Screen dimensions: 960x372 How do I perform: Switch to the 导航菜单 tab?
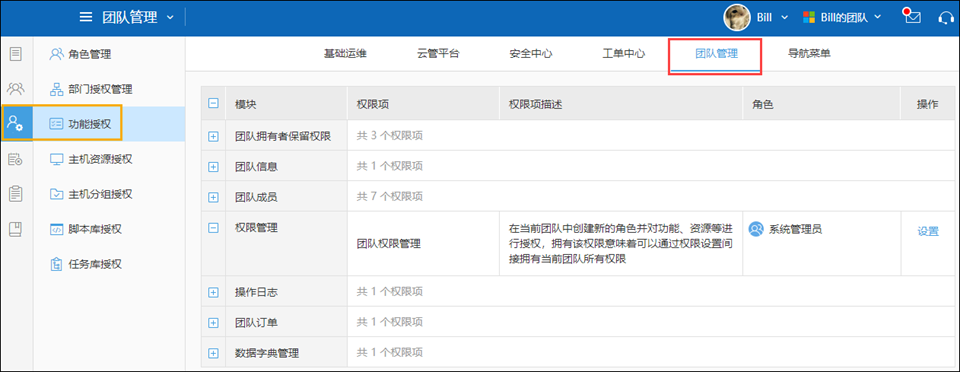coord(809,54)
